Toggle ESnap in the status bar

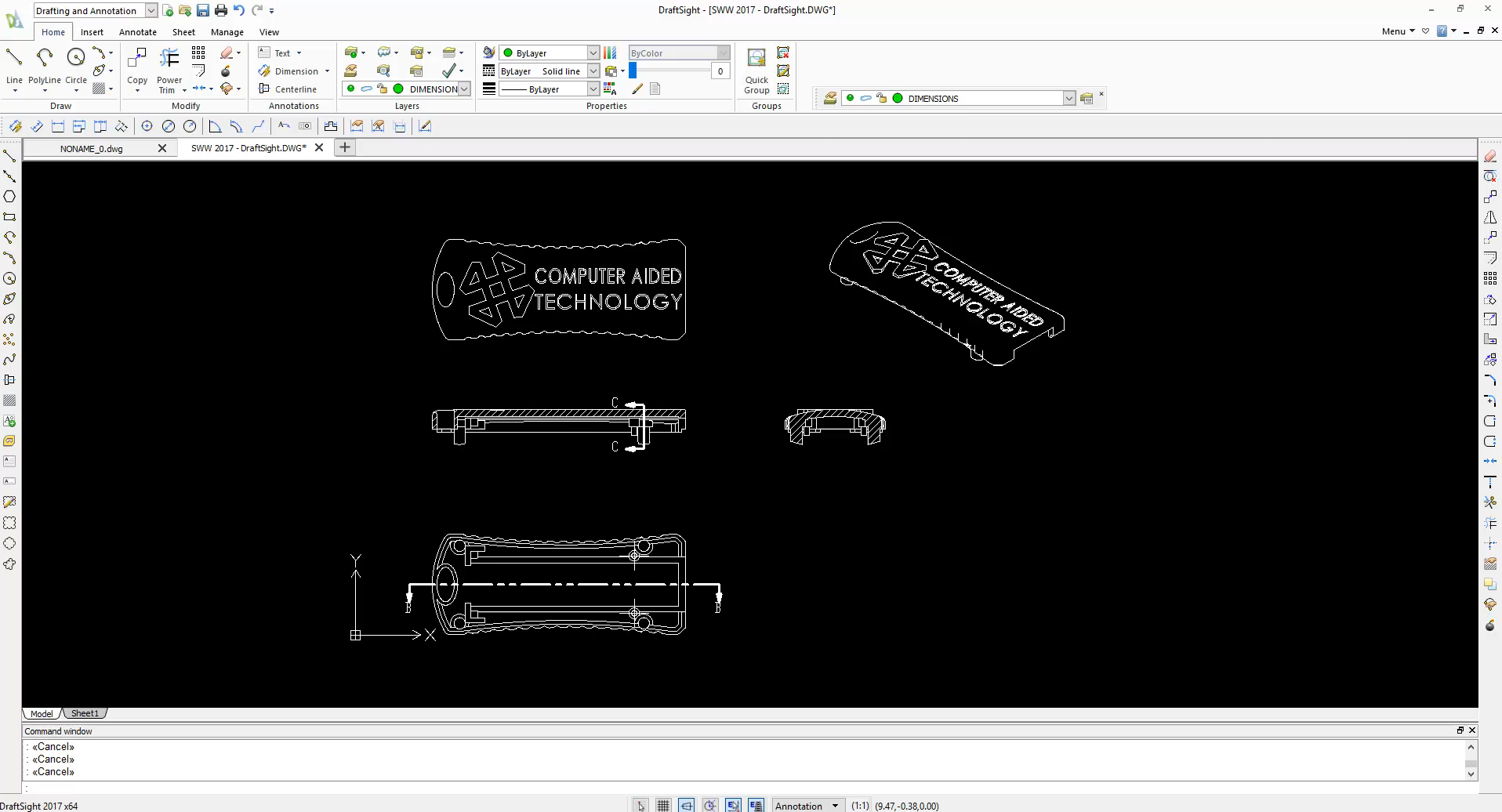(733, 805)
